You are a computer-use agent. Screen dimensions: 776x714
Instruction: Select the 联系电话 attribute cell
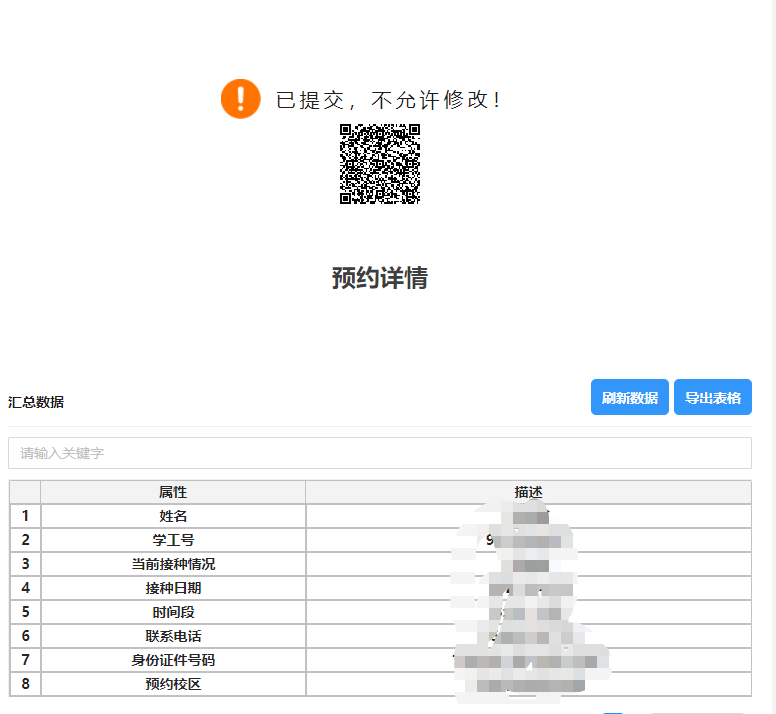173,636
